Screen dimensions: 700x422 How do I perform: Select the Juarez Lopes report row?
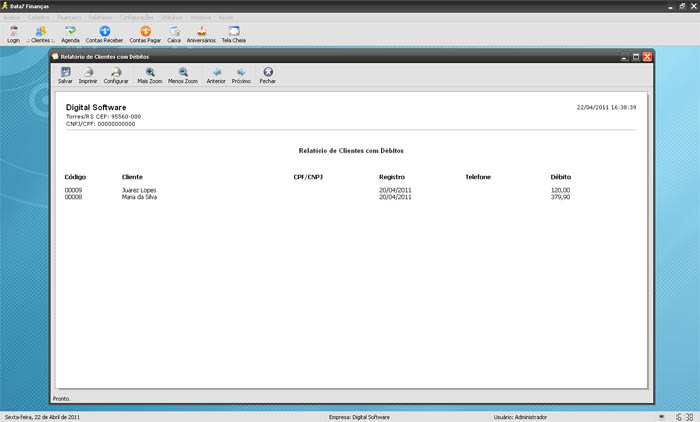point(317,190)
